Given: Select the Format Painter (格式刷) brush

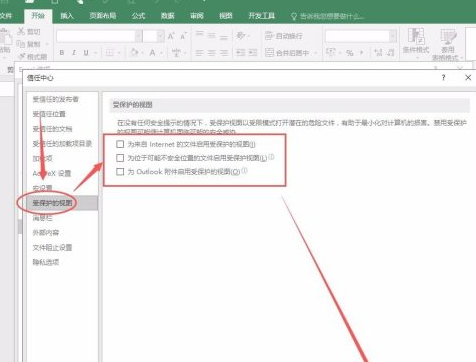Looking at the screenshot, I should 22,56.
